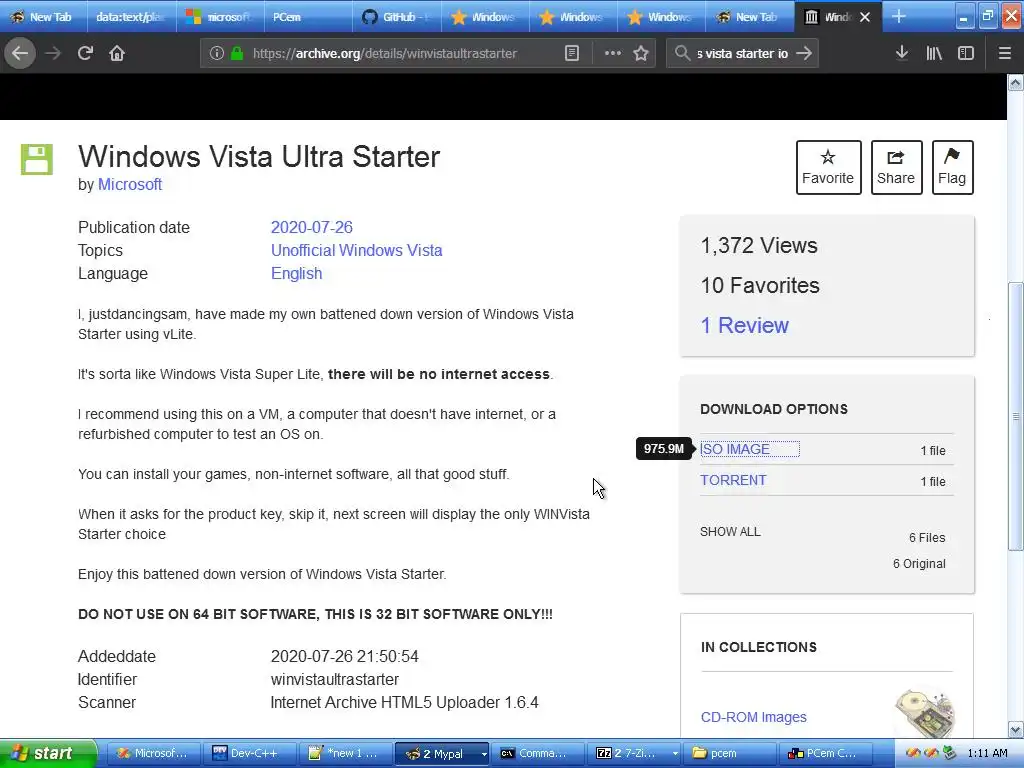Open the browser home page

[117, 53]
